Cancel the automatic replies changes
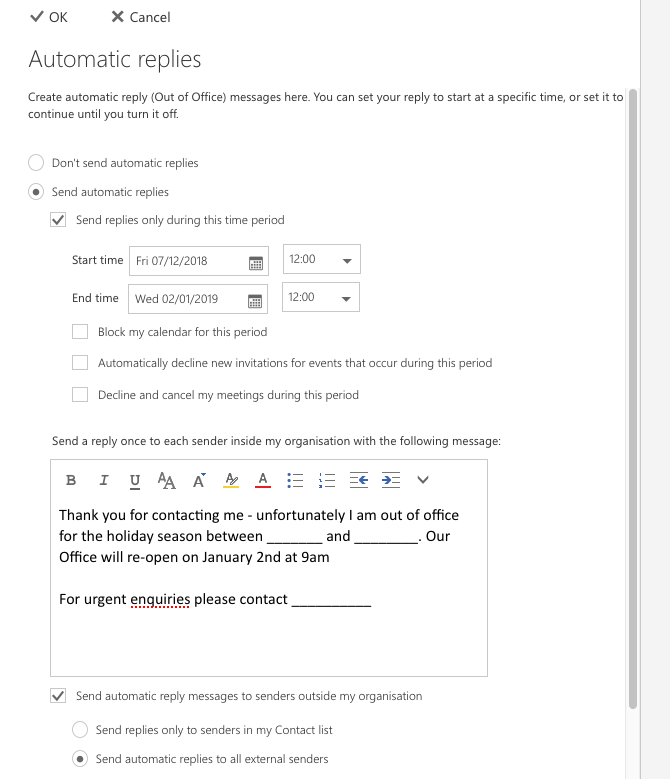670x779 pixels. 140,17
